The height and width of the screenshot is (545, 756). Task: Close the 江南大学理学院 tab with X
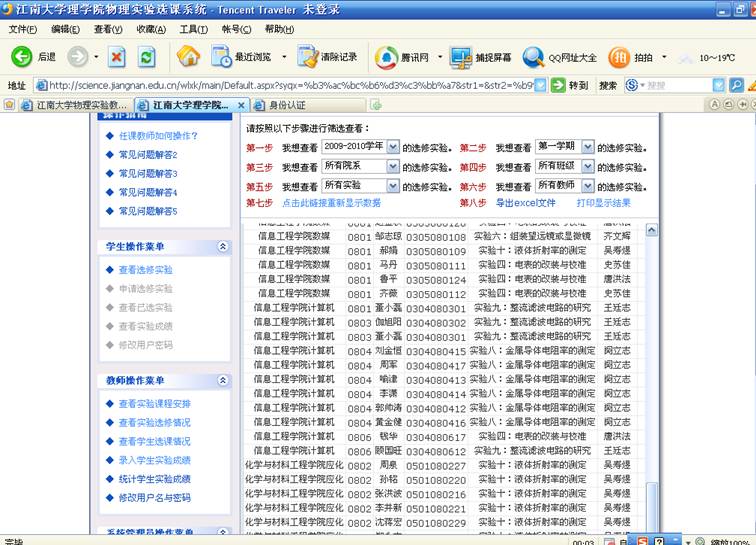coord(241,105)
